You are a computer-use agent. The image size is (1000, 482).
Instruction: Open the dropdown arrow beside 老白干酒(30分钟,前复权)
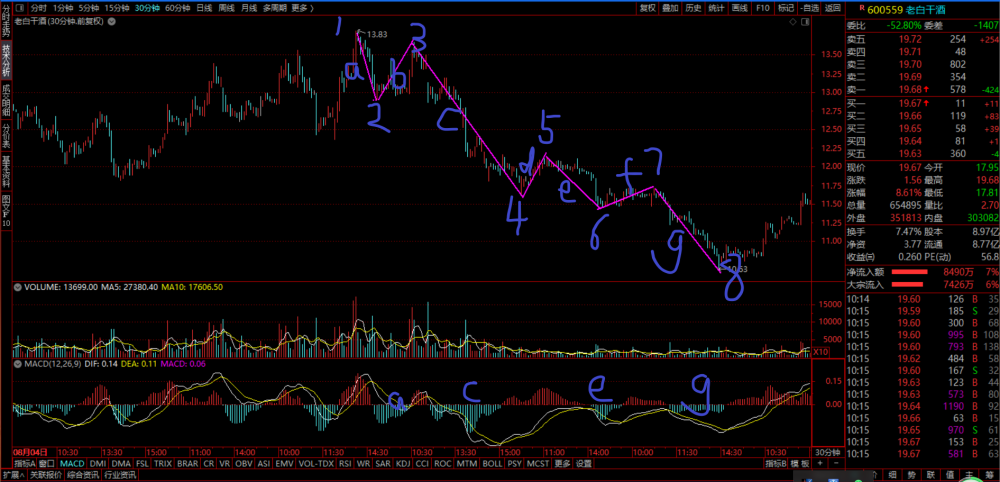click(112, 22)
